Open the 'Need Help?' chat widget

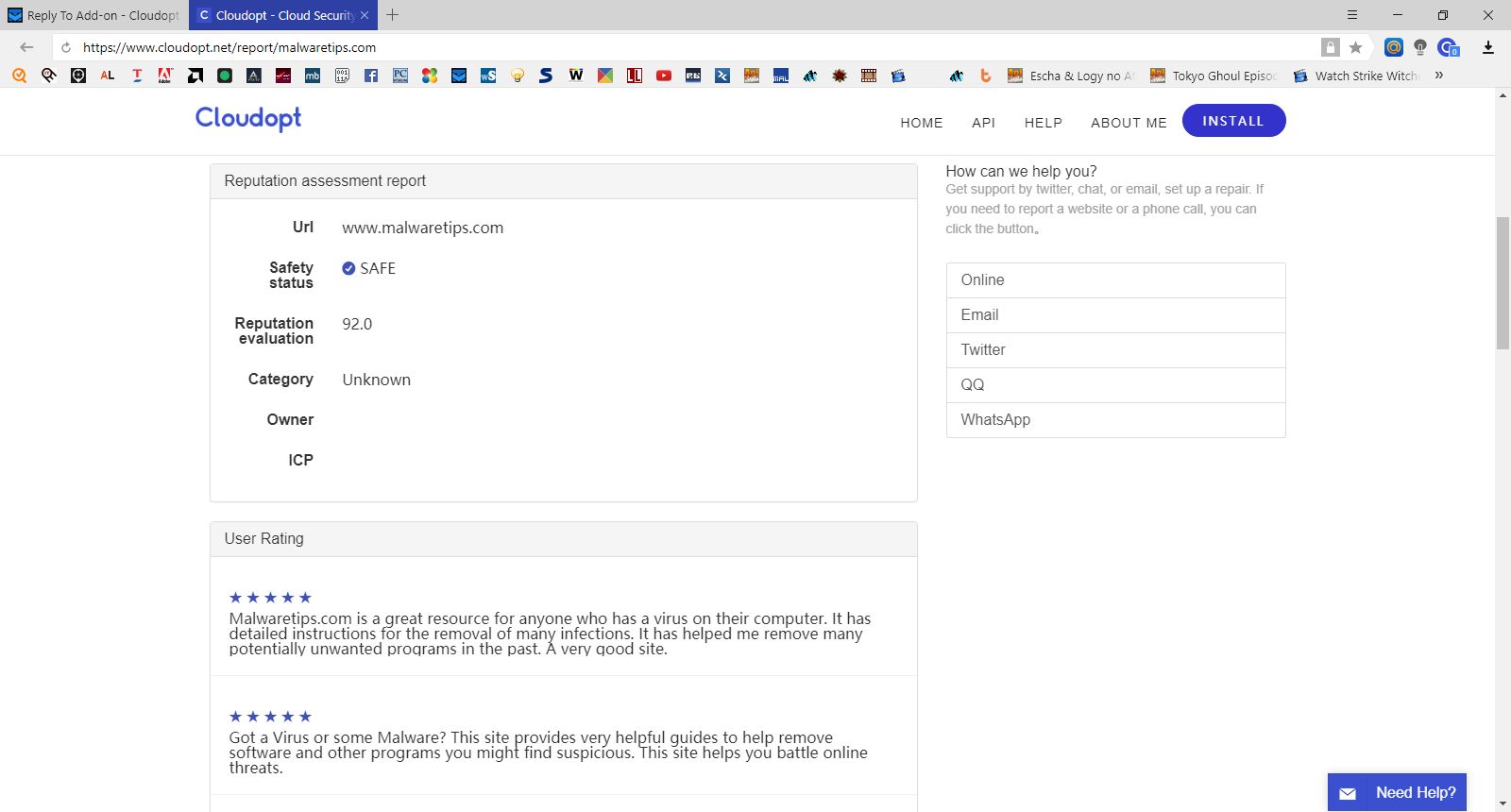click(x=1397, y=792)
